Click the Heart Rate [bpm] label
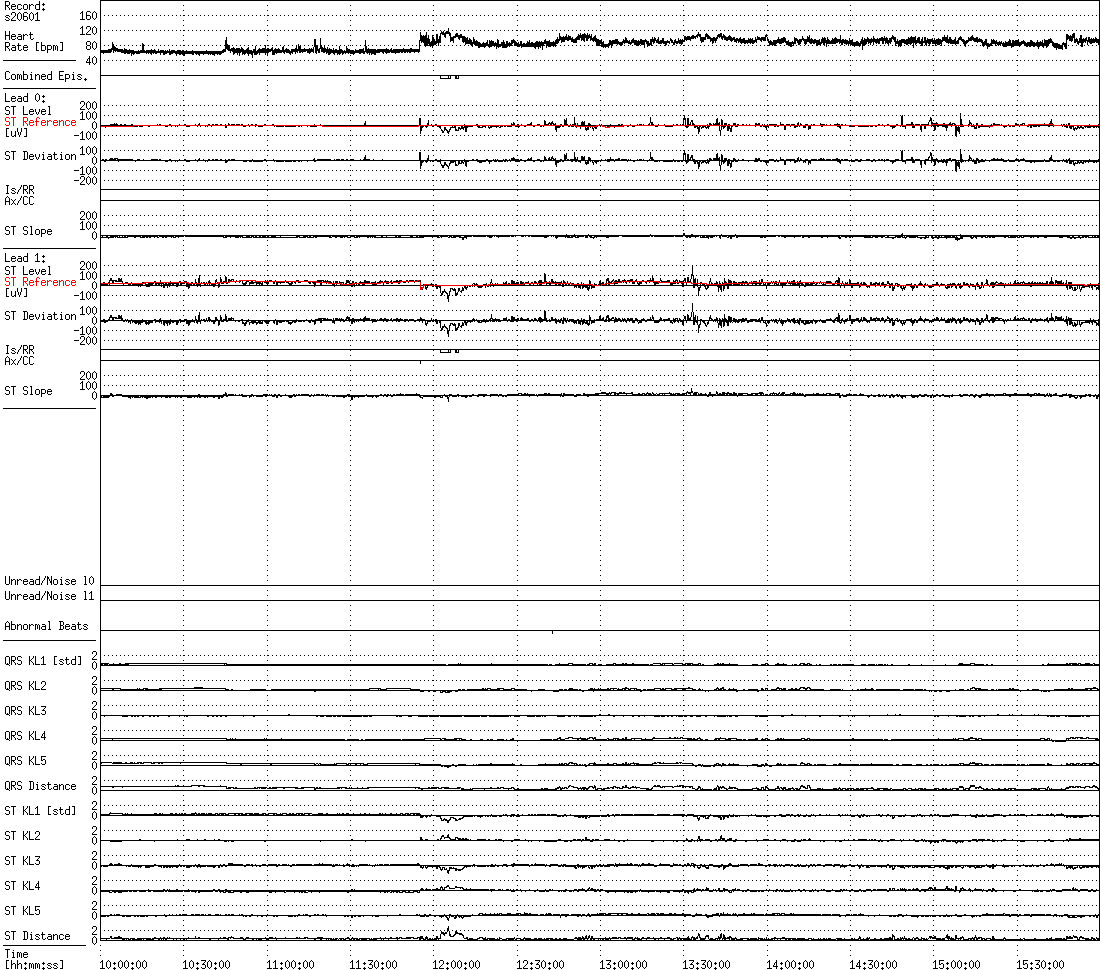The image size is (1100, 970). coord(34,41)
